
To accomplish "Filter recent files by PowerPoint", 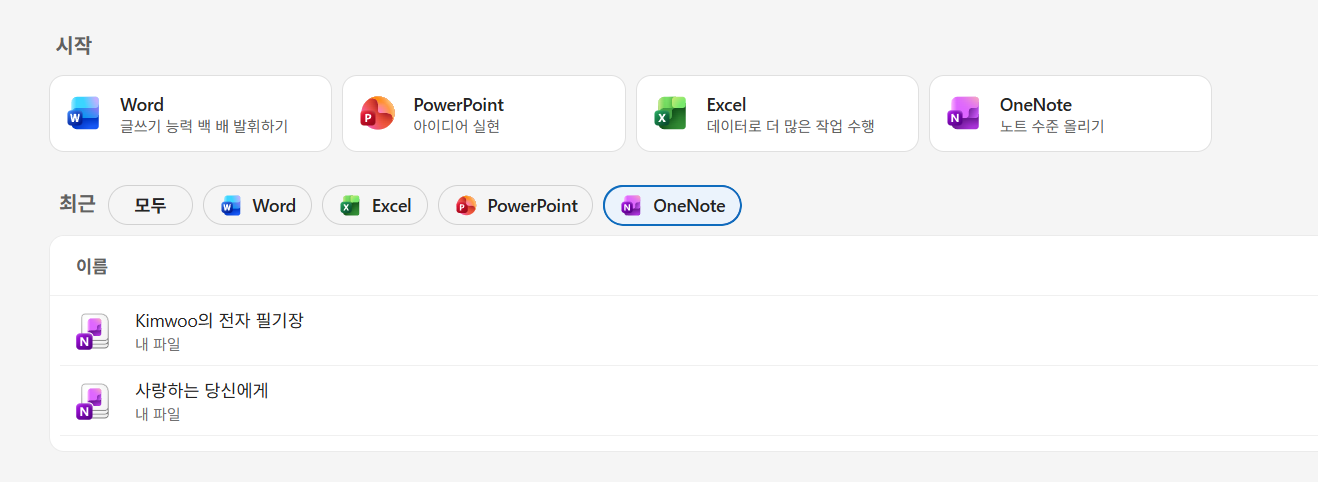I will (x=516, y=206).
